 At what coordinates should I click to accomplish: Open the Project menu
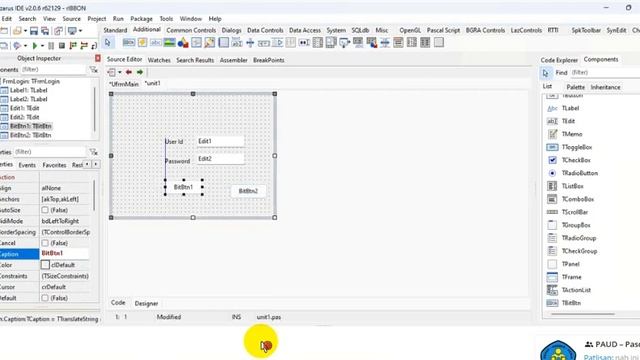pyautogui.click(x=97, y=19)
